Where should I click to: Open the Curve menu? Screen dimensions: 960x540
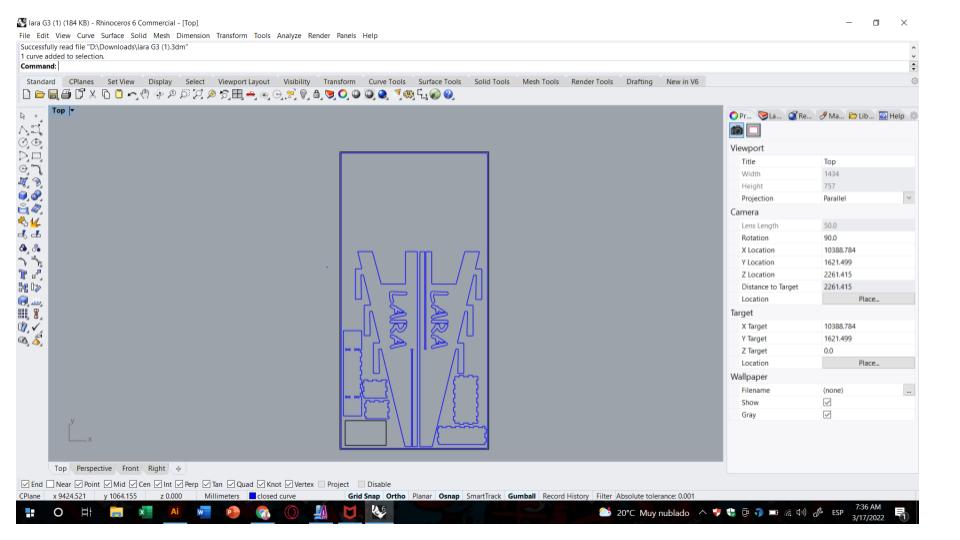point(85,36)
